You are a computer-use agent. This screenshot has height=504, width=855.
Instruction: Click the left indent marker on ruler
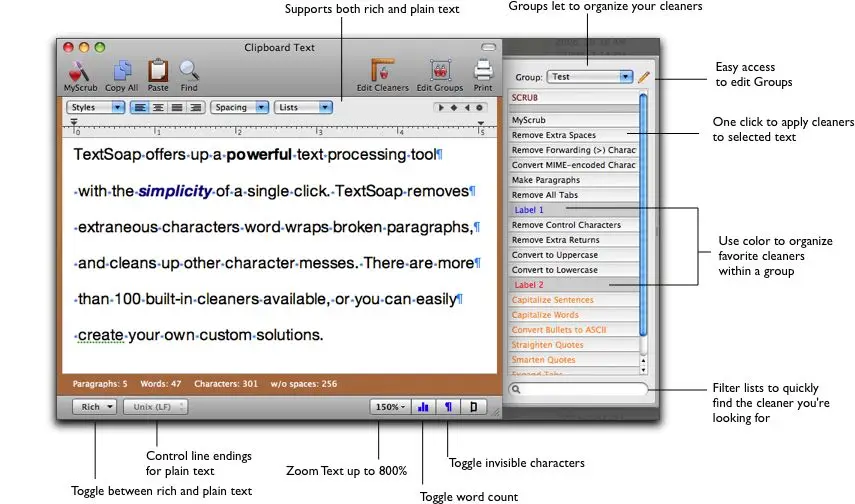pos(74,122)
